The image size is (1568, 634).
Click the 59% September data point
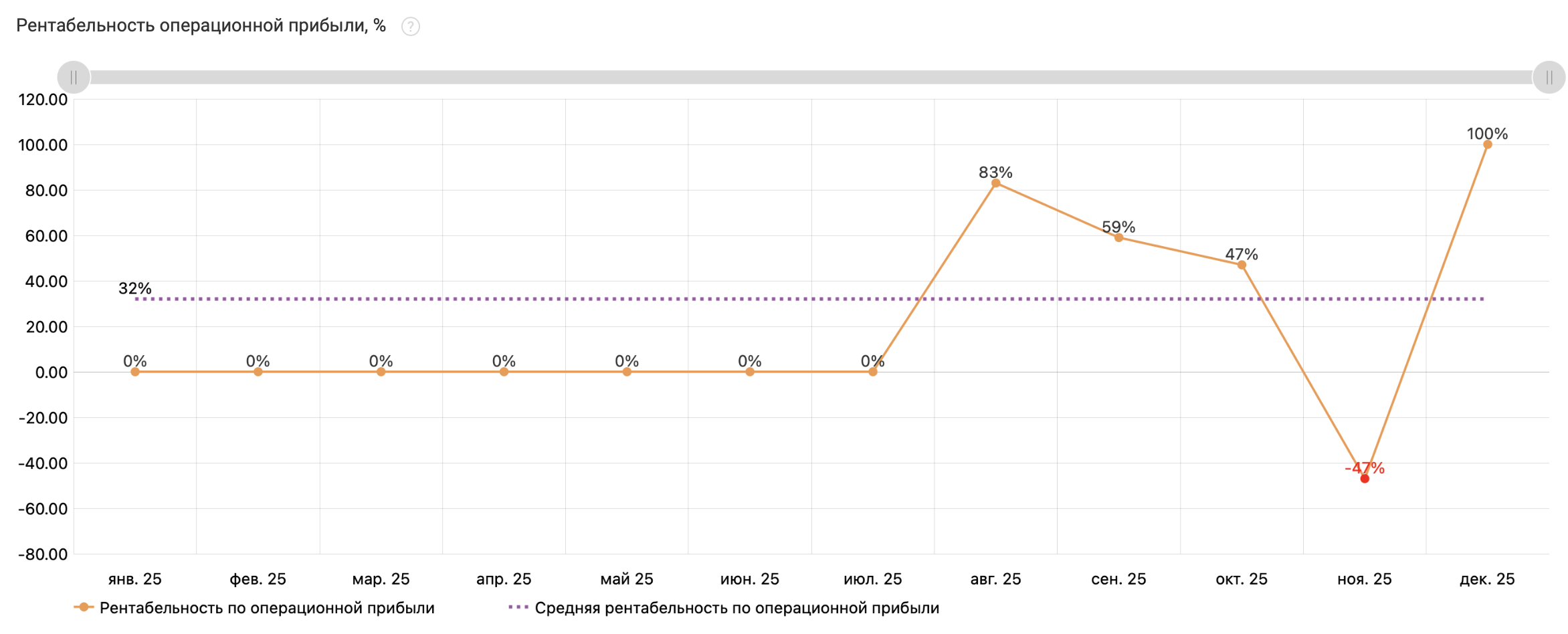coord(1118,237)
